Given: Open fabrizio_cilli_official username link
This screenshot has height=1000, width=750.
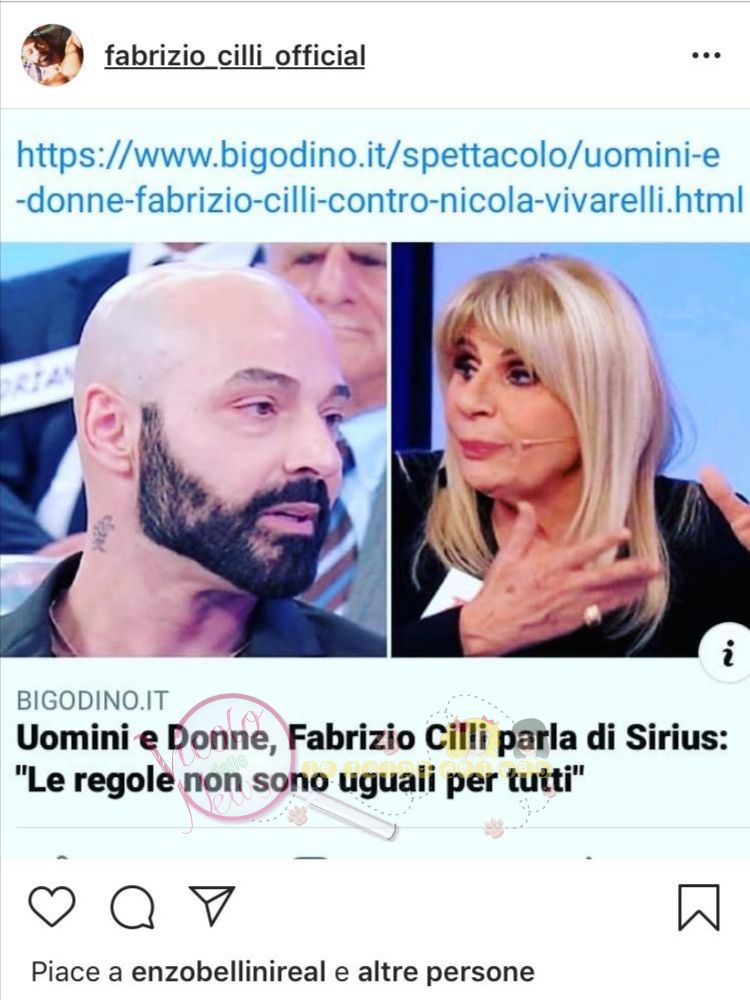Looking at the screenshot, I should tap(235, 56).
